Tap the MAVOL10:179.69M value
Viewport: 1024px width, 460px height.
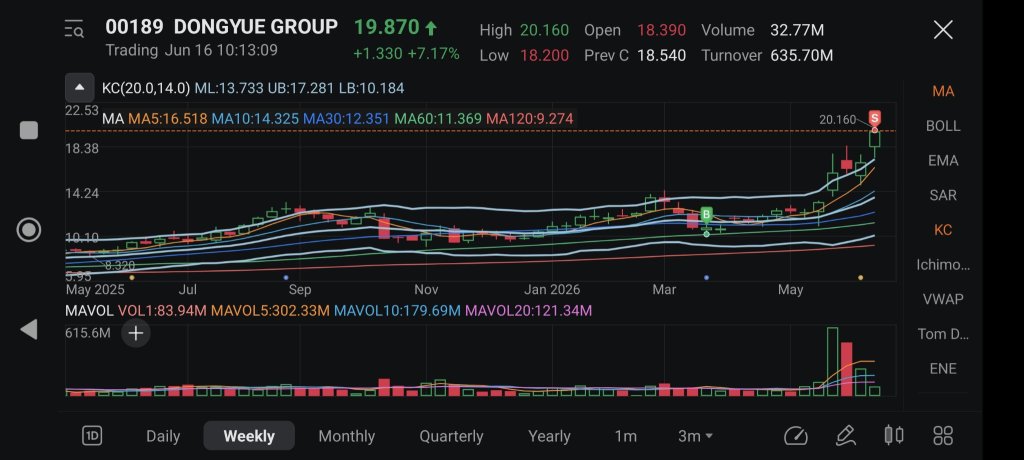point(397,311)
